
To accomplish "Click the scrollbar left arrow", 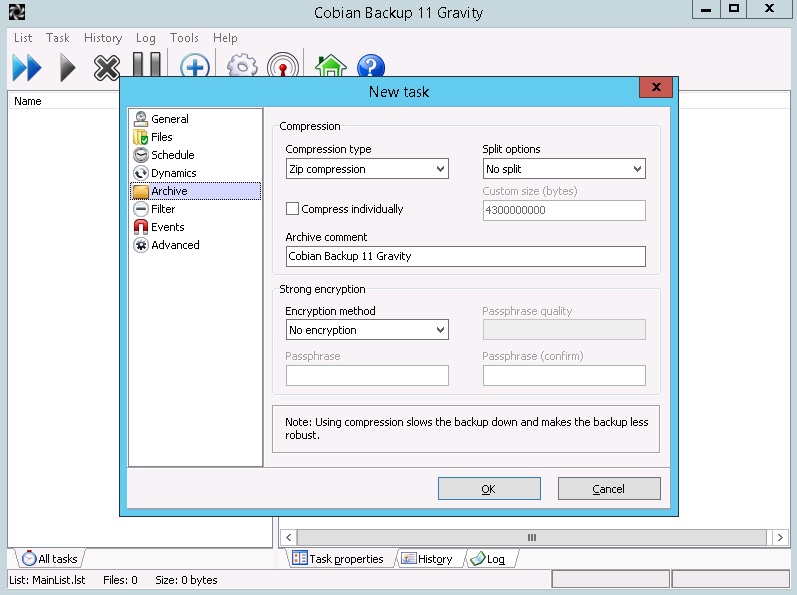I will [x=288, y=537].
